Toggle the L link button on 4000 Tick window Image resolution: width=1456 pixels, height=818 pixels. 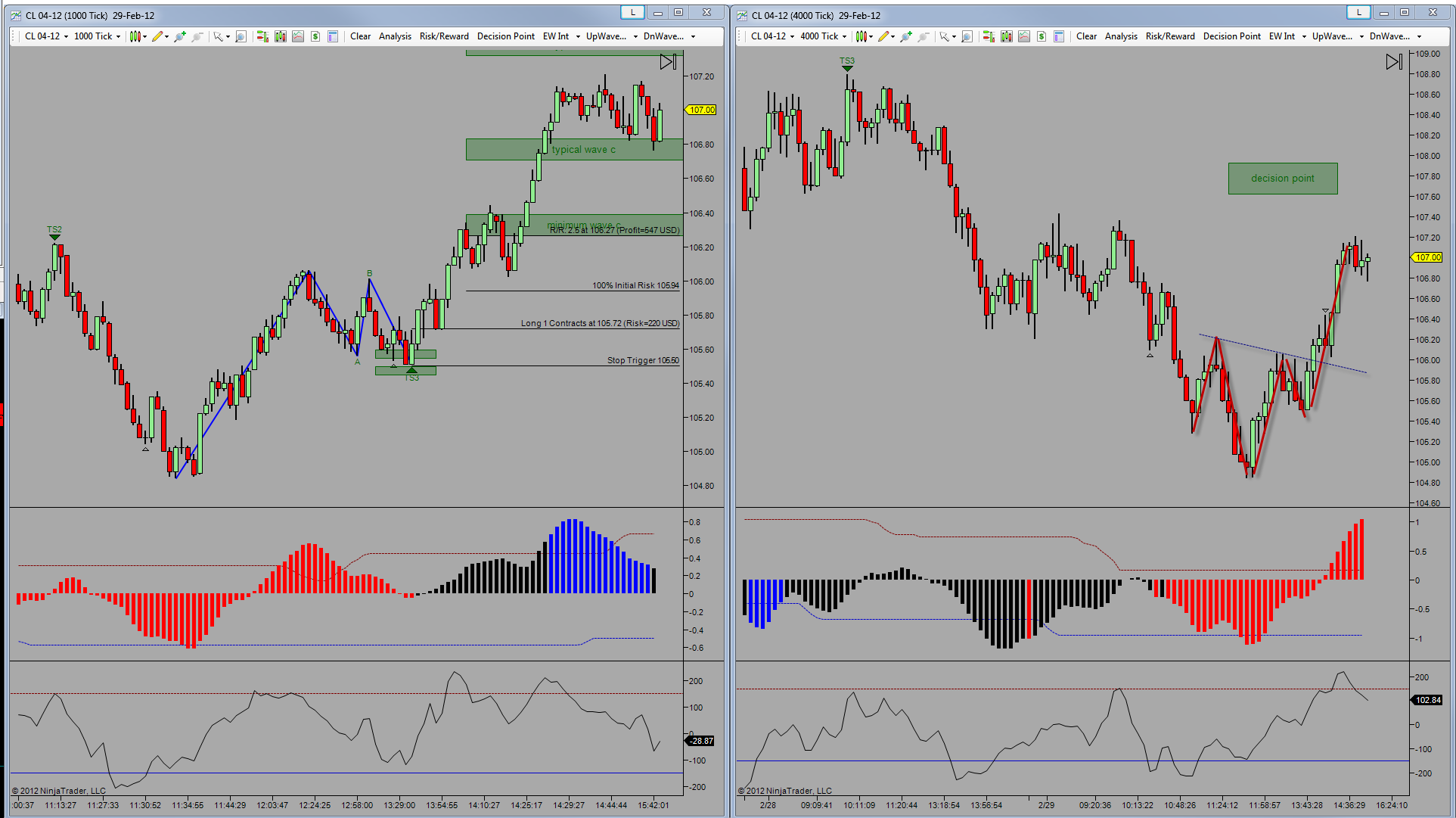click(x=1359, y=12)
